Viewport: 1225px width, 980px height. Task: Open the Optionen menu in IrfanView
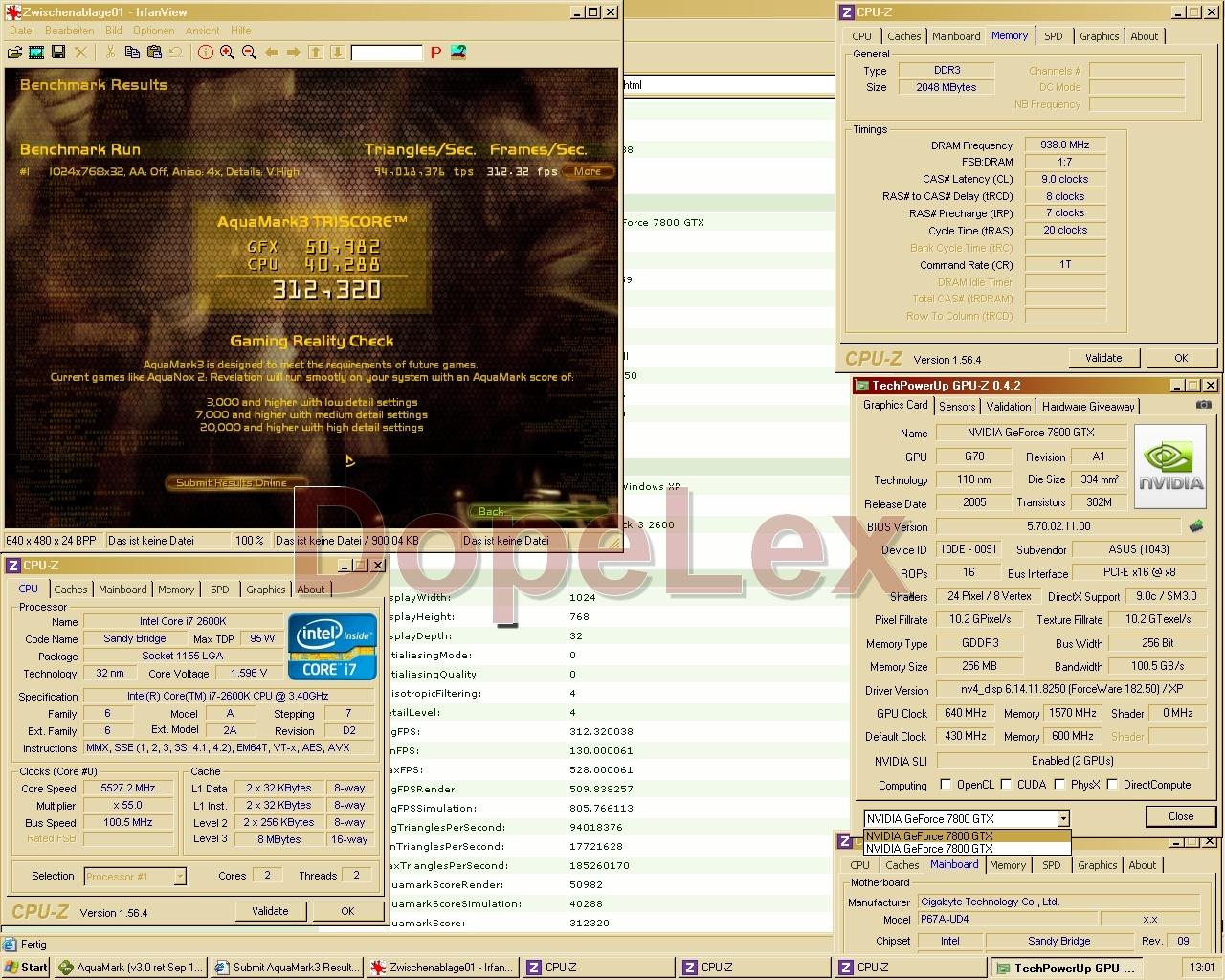153,31
